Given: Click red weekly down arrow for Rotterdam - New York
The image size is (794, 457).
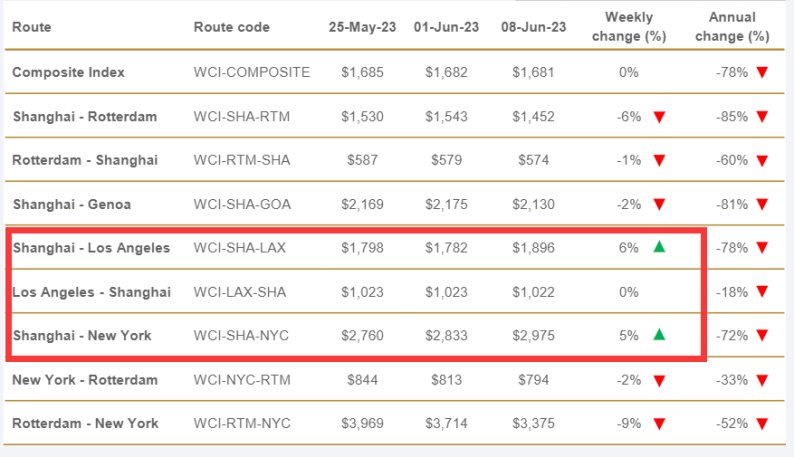Looking at the screenshot, I should pyautogui.click(x=659, y=424).
